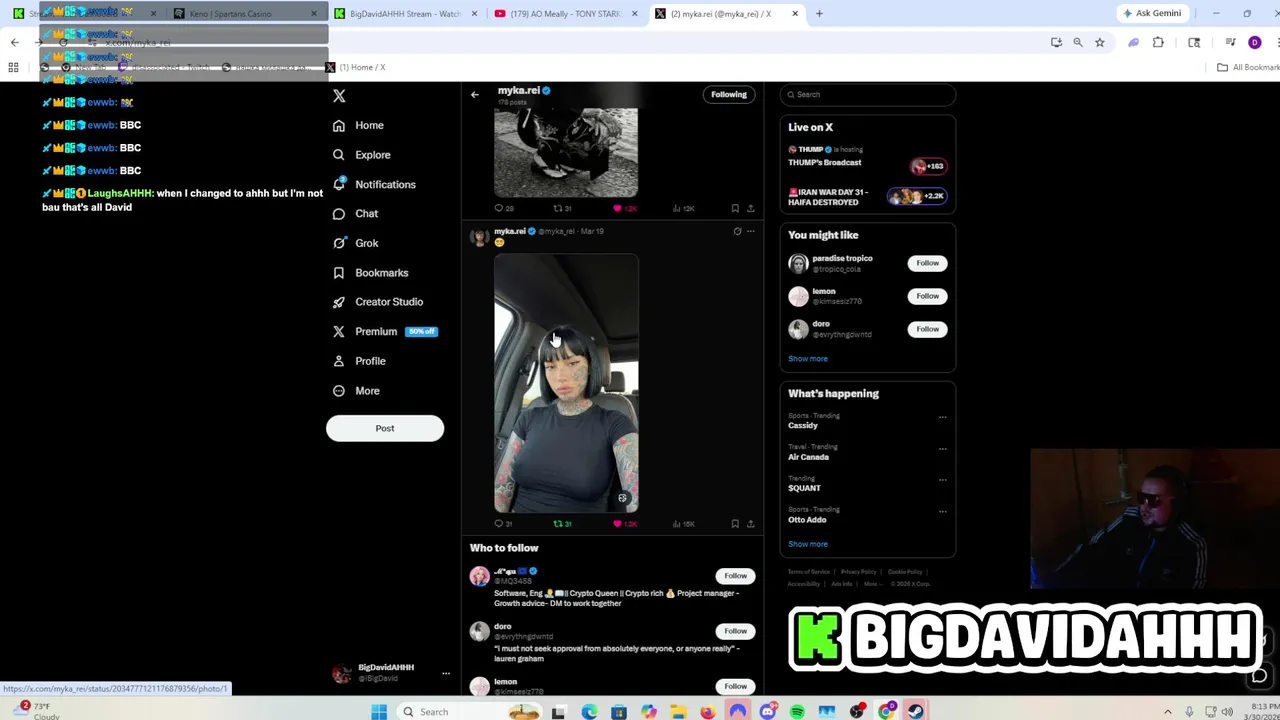Open the browser zoom magnifier icon
This screenshot has width=1280, height=720.
(x=1078, y=42)
